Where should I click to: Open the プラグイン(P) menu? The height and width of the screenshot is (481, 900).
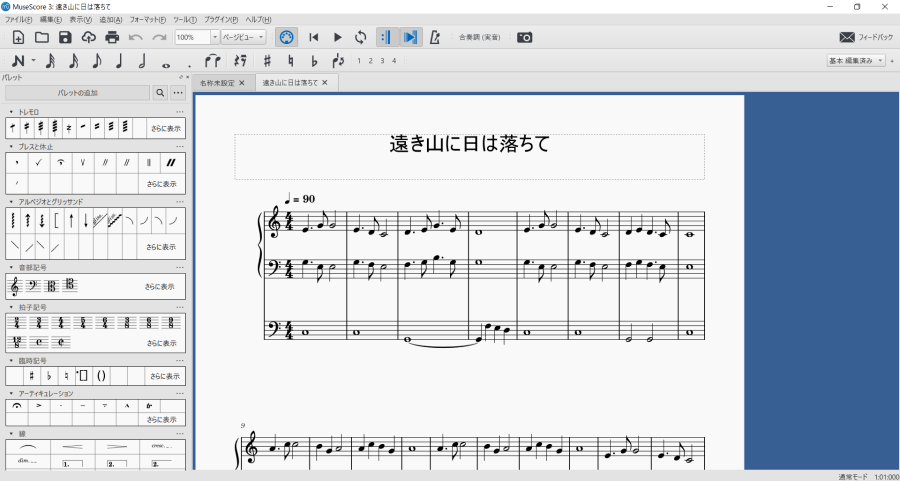point(220,20)
